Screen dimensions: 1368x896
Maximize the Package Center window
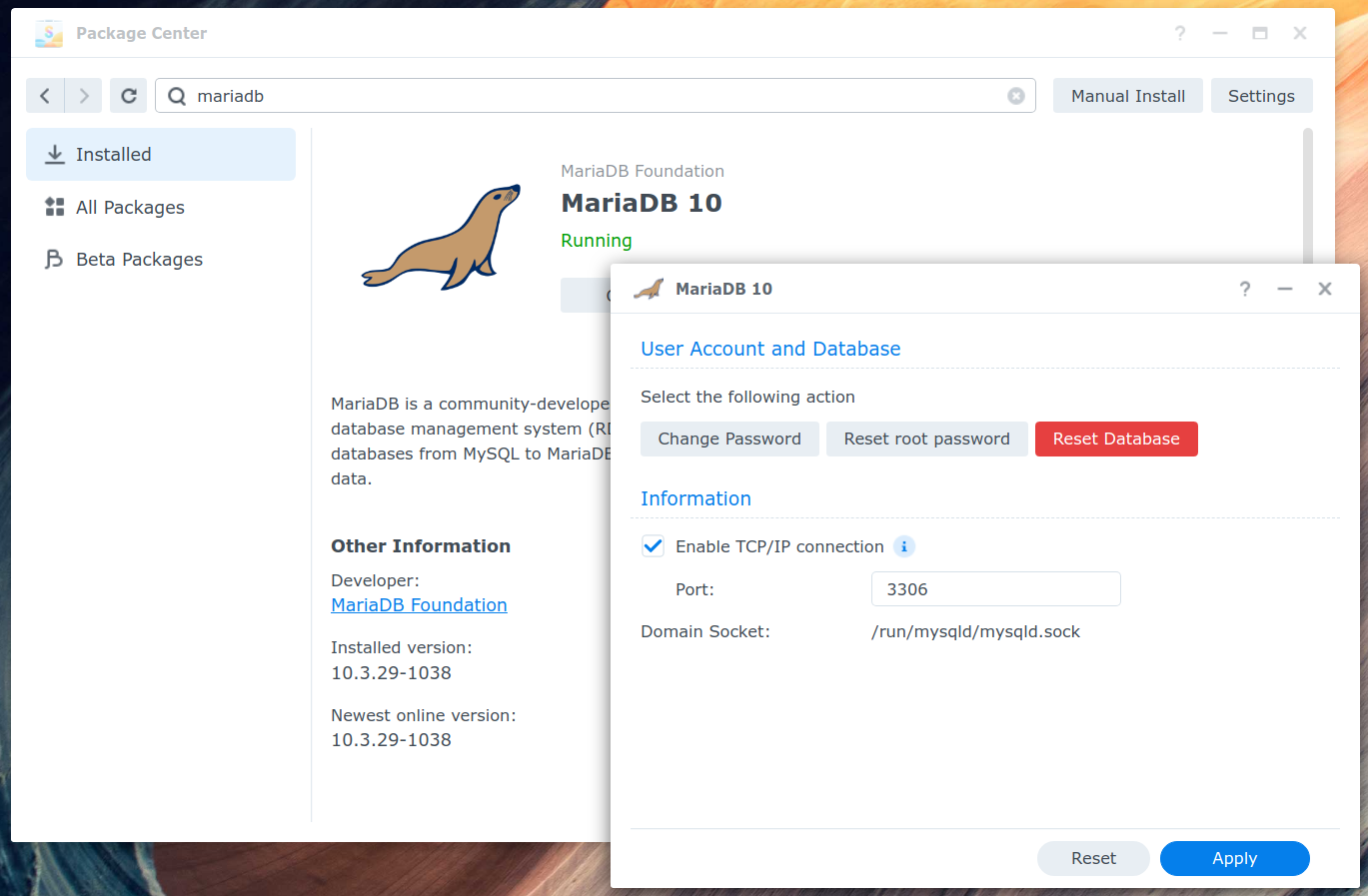click(1260, 33)
